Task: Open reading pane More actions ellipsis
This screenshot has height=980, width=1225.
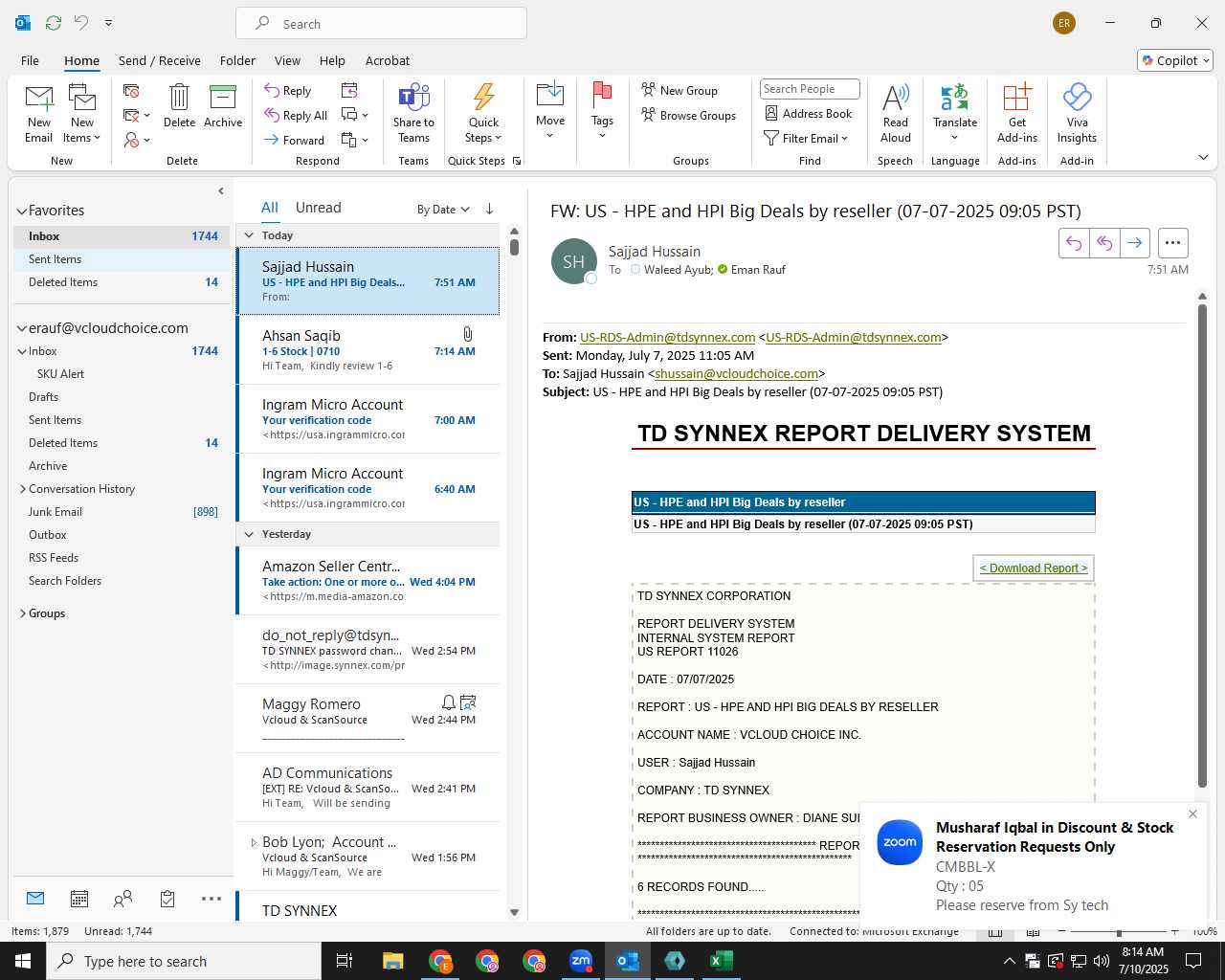Action: (1173, 243)
